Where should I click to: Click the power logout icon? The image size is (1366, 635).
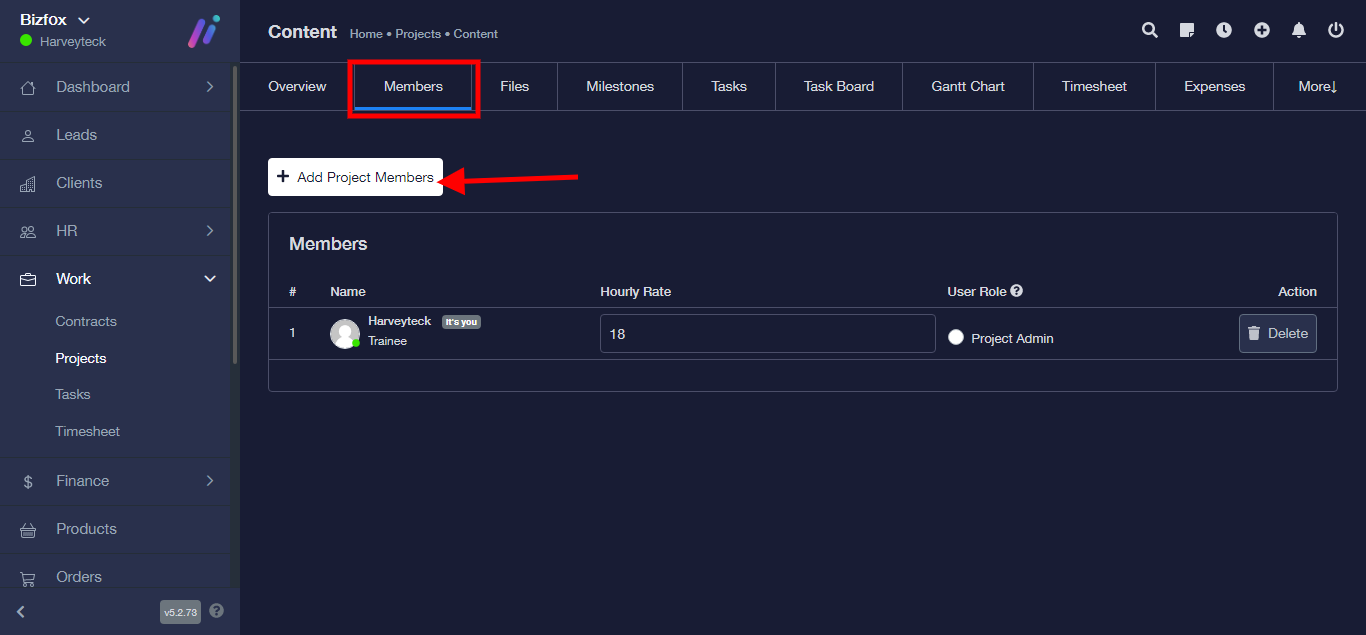[x=1336, y=31]
